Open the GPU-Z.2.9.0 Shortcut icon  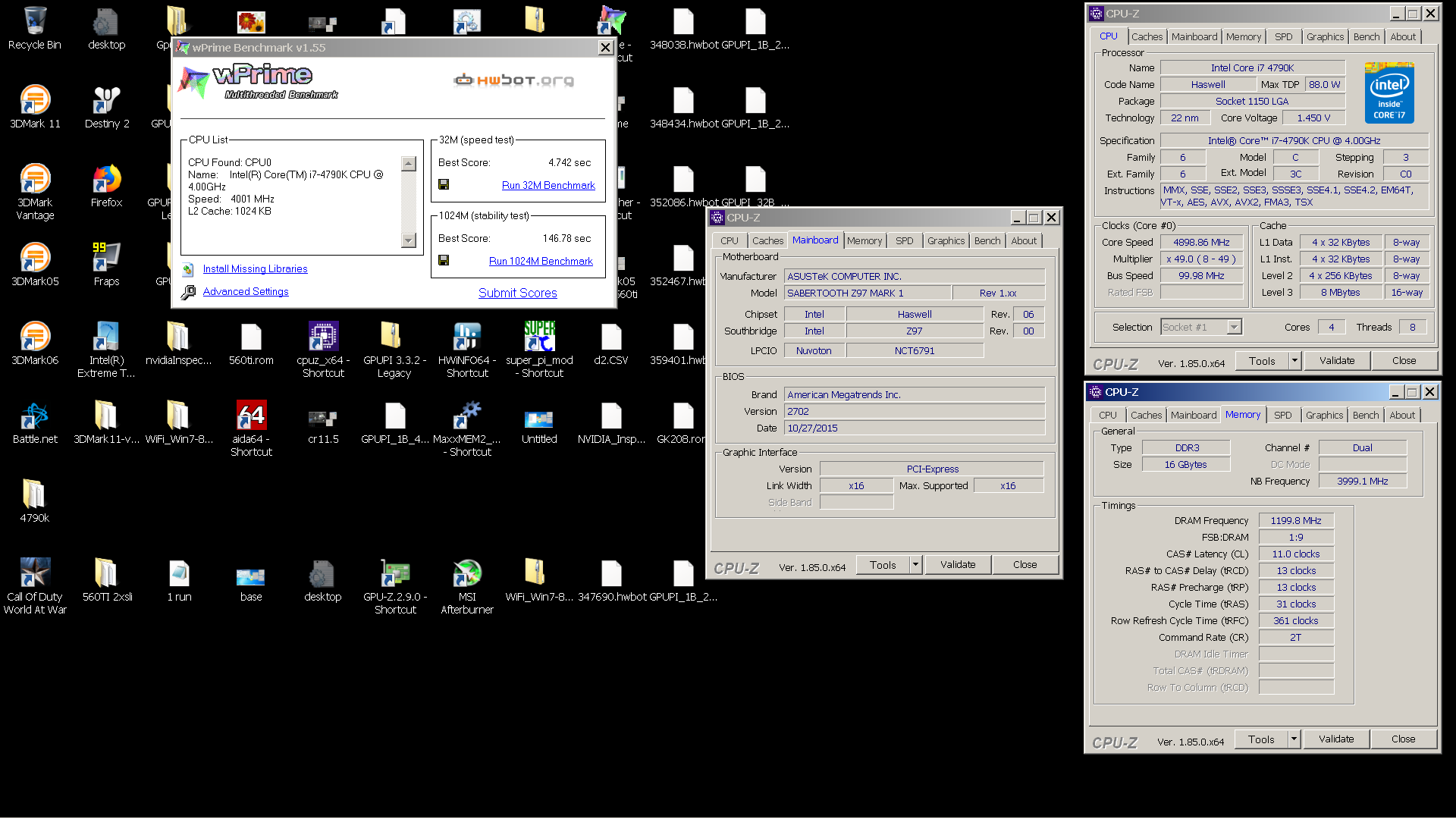[394, 586]
